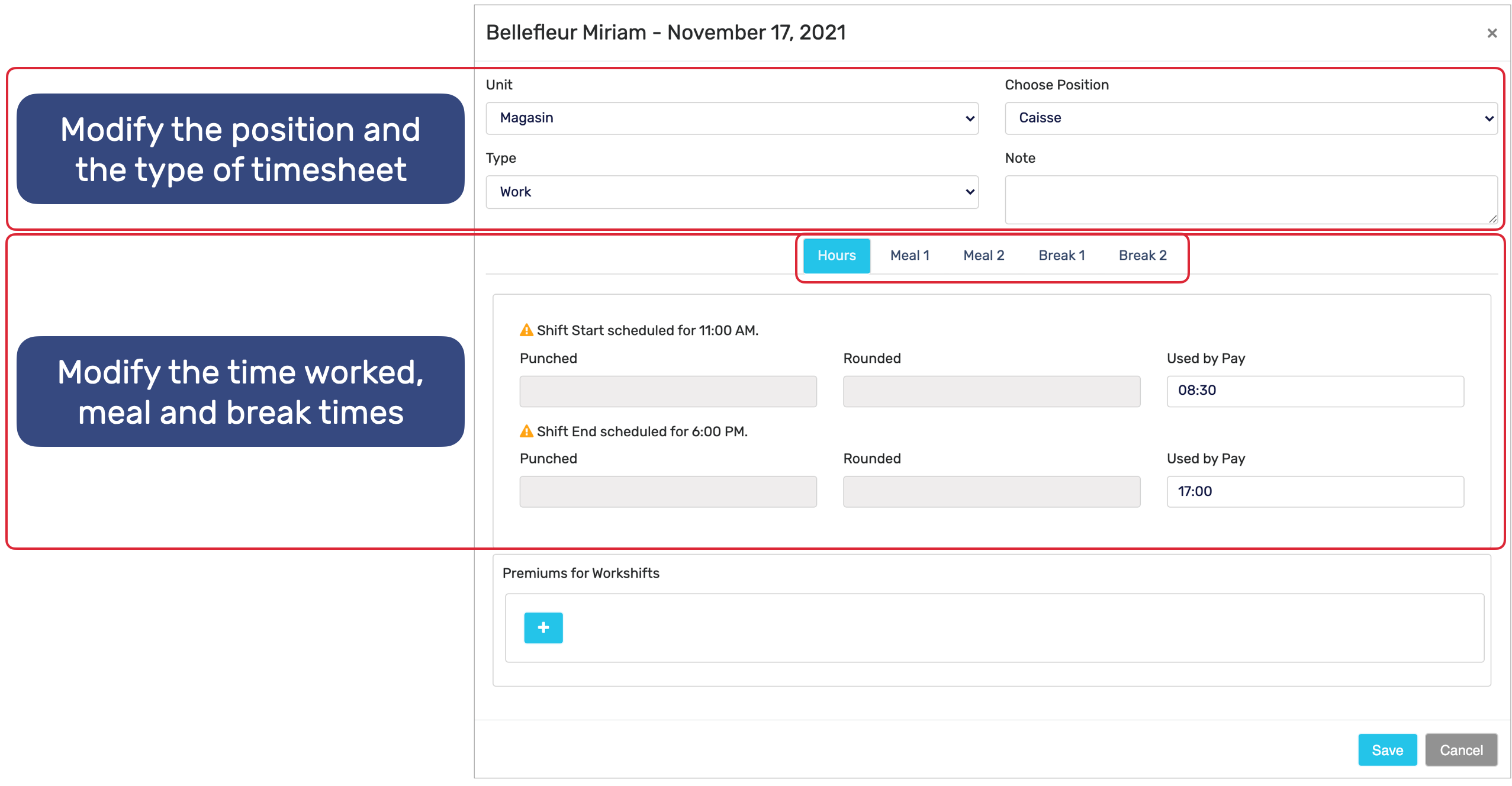
Task: Open the Meal 2 tab
Action: tap(983, 256)
